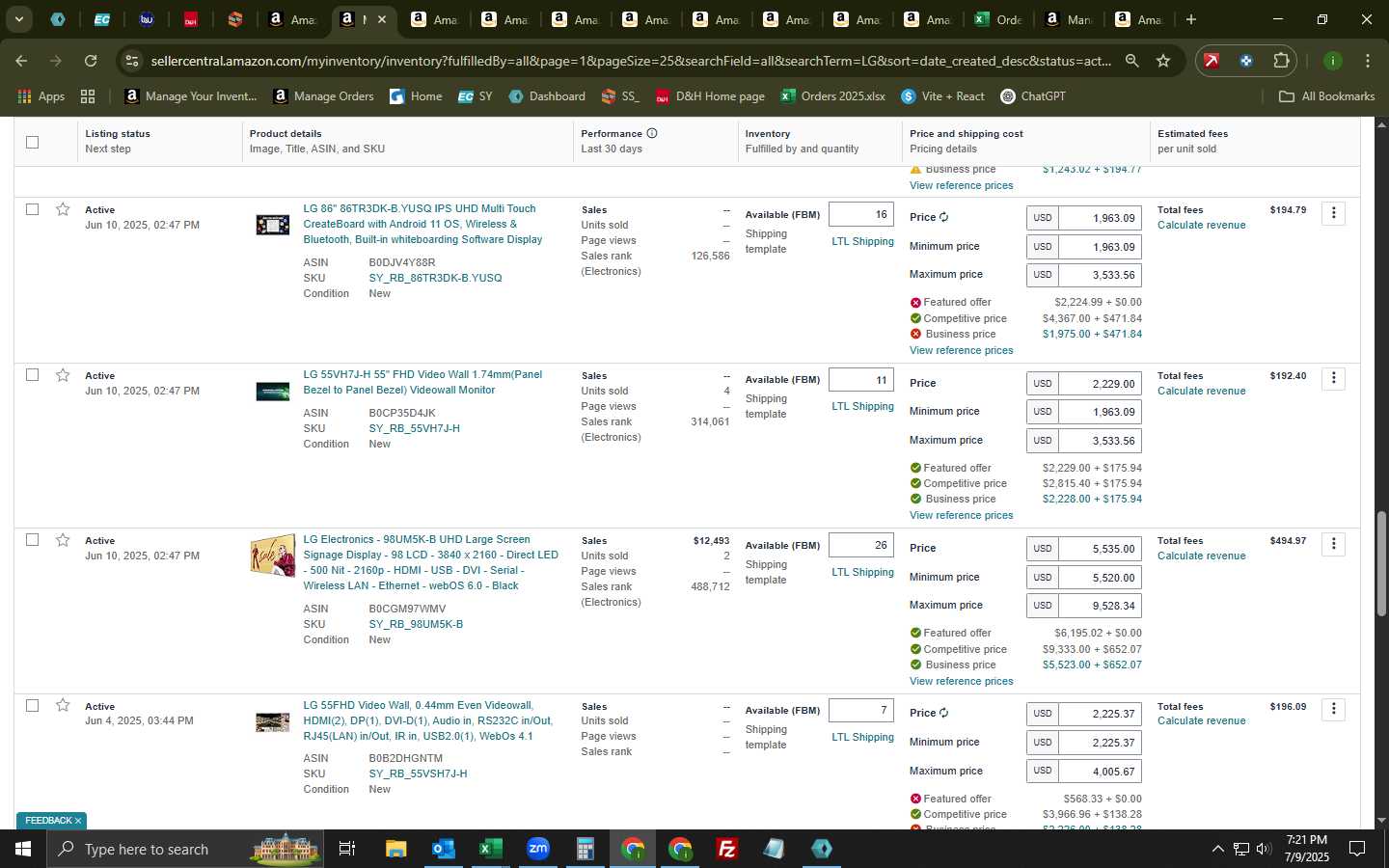The image size is (1389, 868).
Task: Open the Windows Start menu
Action: [x=22, y=849]
